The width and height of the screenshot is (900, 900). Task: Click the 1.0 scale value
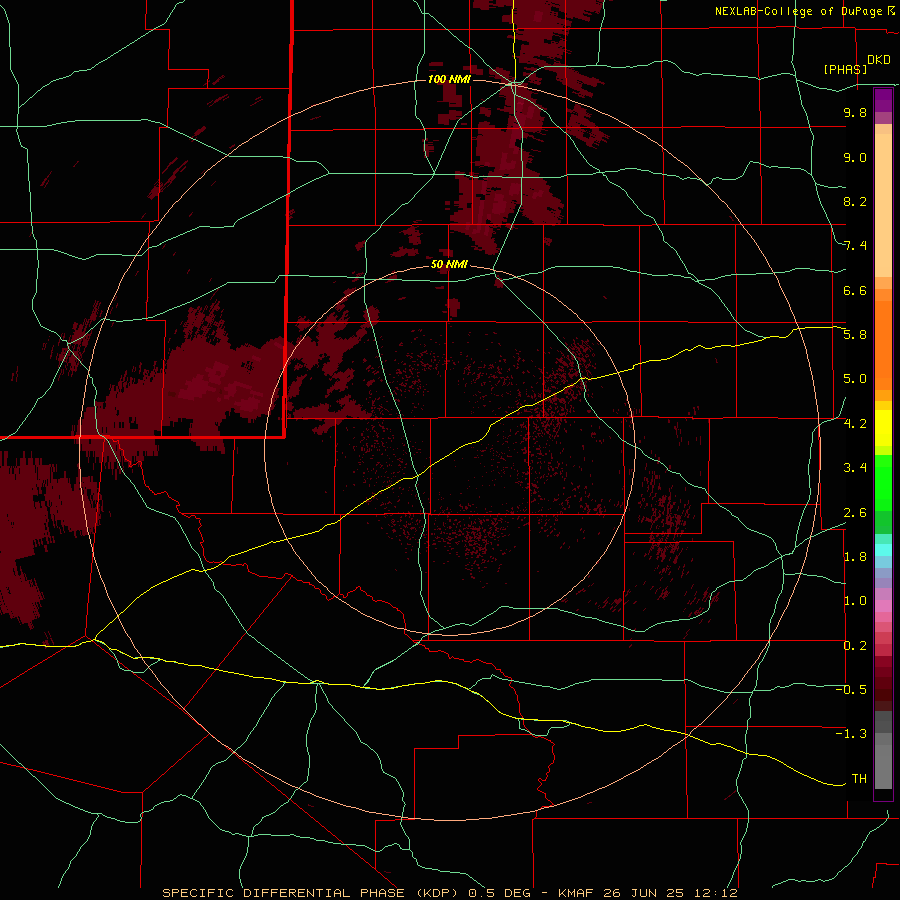855,601
